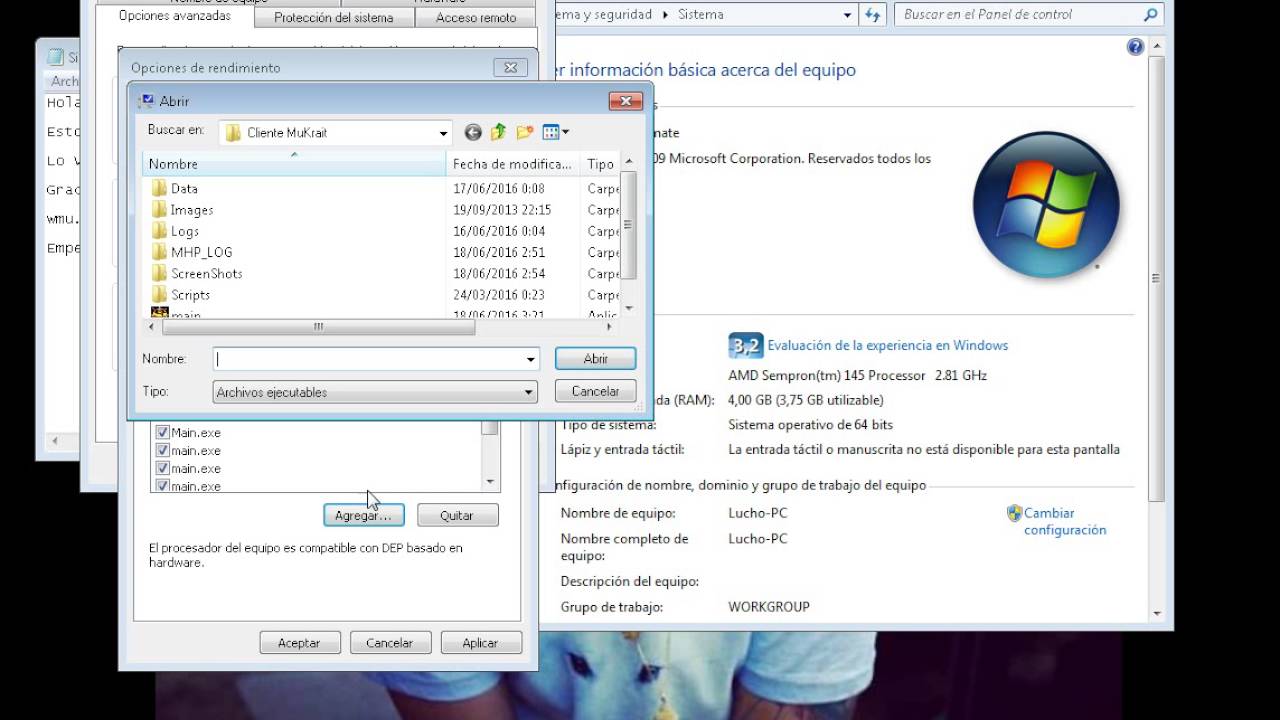Refresh the Control Panel address bar
This screenshot has width=1280, height=720.
click(873, 15)
